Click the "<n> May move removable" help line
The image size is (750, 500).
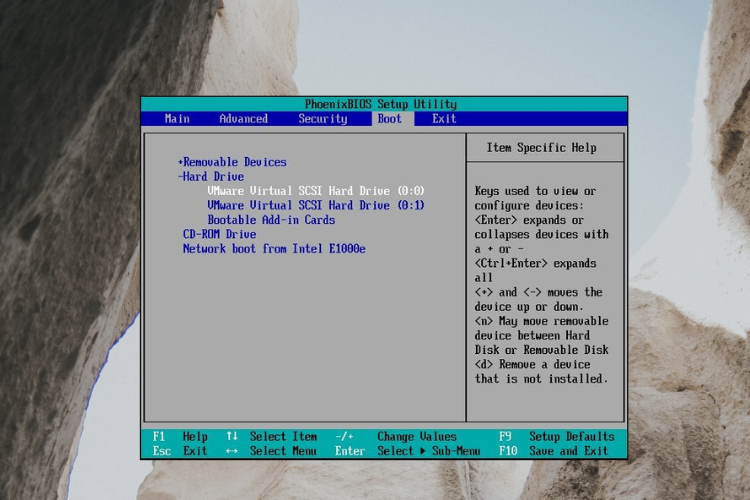541,321
